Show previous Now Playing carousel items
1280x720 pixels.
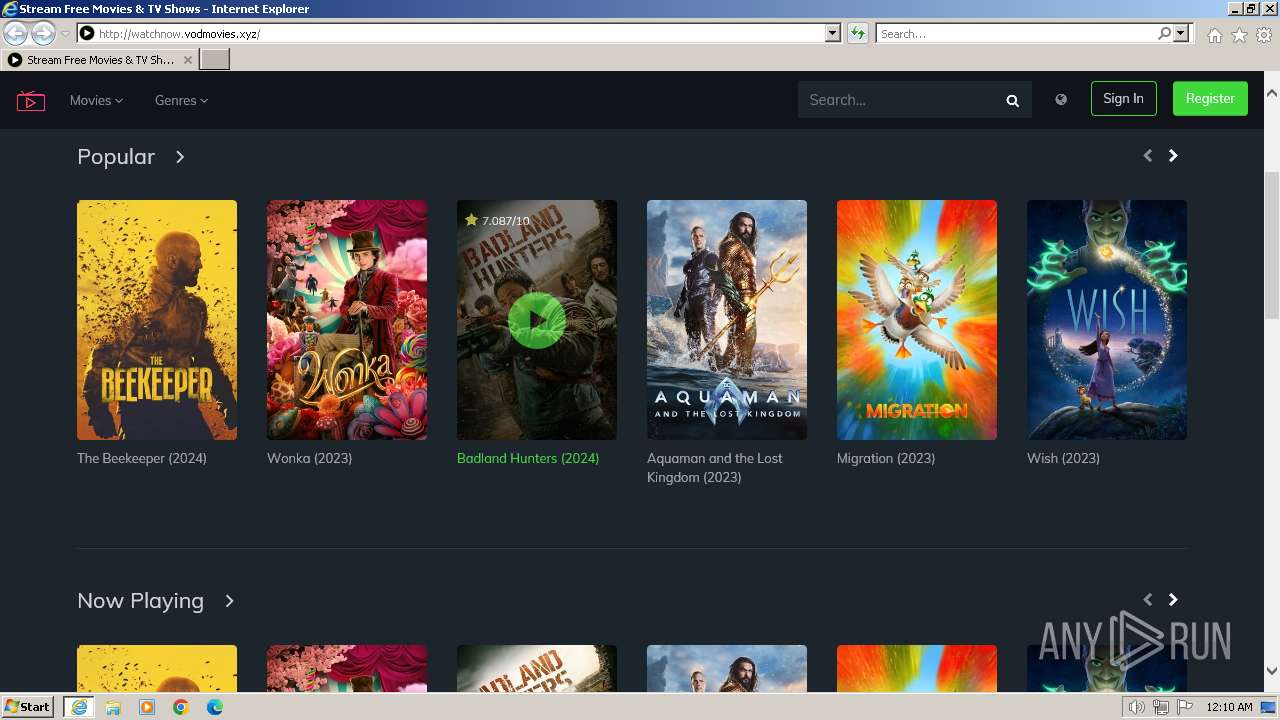(1147, 599)
